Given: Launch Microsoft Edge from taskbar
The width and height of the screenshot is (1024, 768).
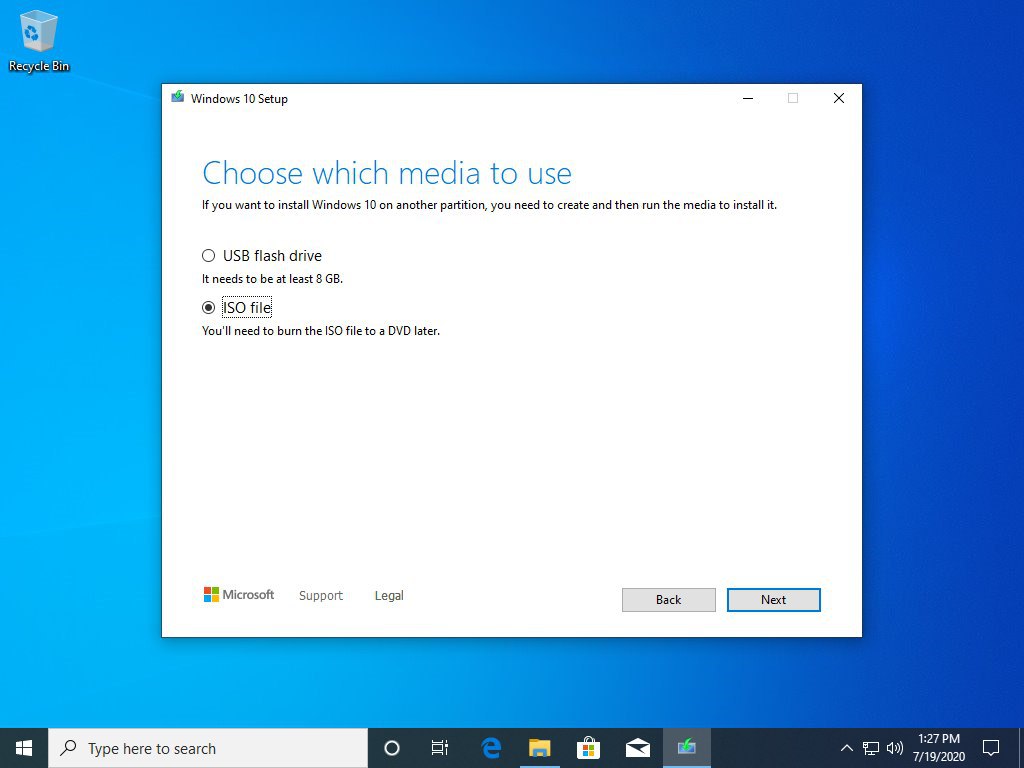Looking at the screenshot, I should pos(490,748).
